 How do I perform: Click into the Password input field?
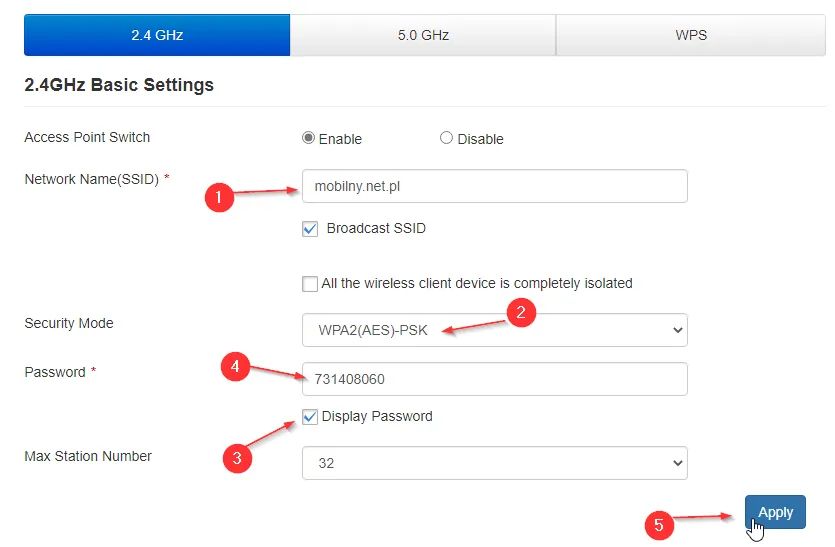point(494,379)
